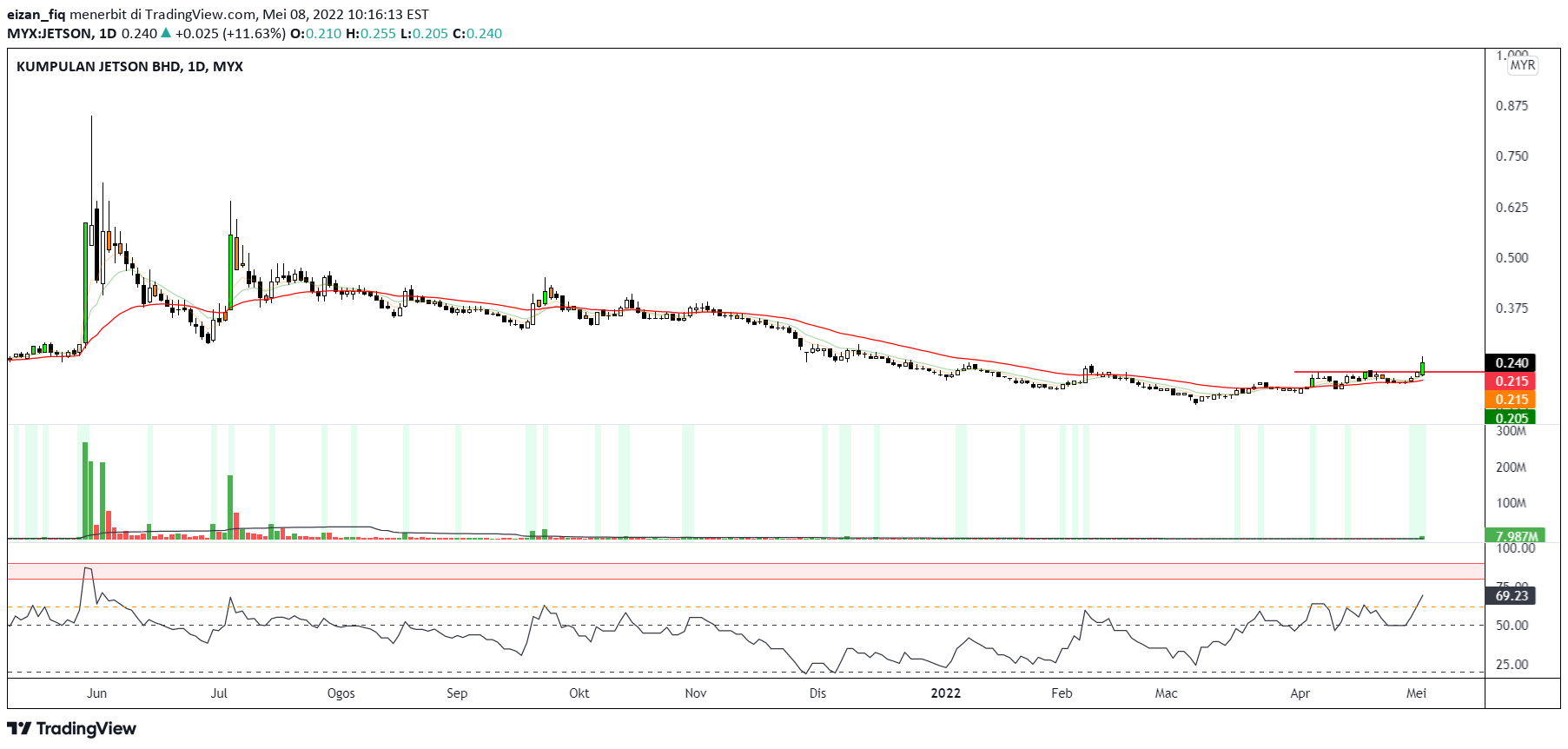1568x749 pixels.
Task: Click the TradingView logo at the bottom
Action: click(72, 728)
